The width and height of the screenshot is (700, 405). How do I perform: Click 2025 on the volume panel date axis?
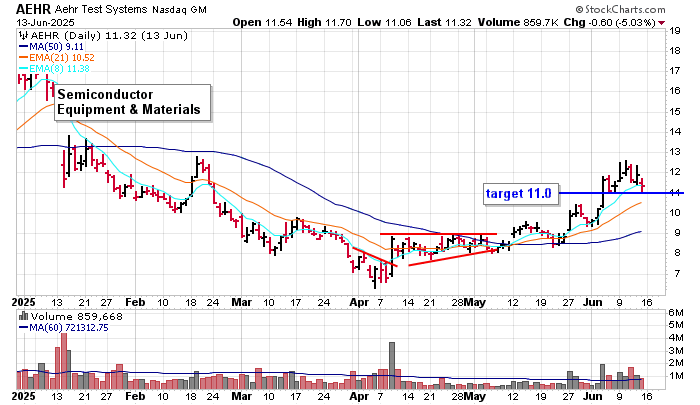pyautogui.click(x=23, y=396)
